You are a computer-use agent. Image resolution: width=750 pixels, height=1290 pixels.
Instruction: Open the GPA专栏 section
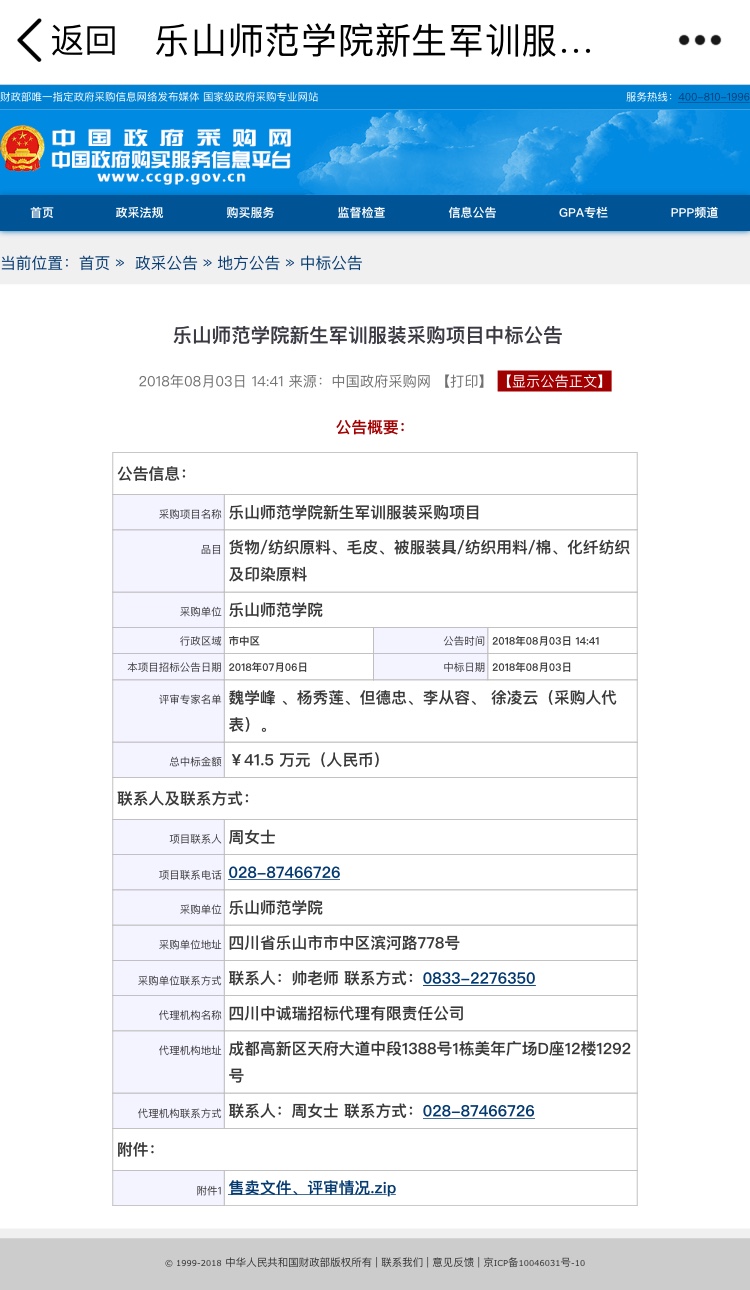pos(583,213)
